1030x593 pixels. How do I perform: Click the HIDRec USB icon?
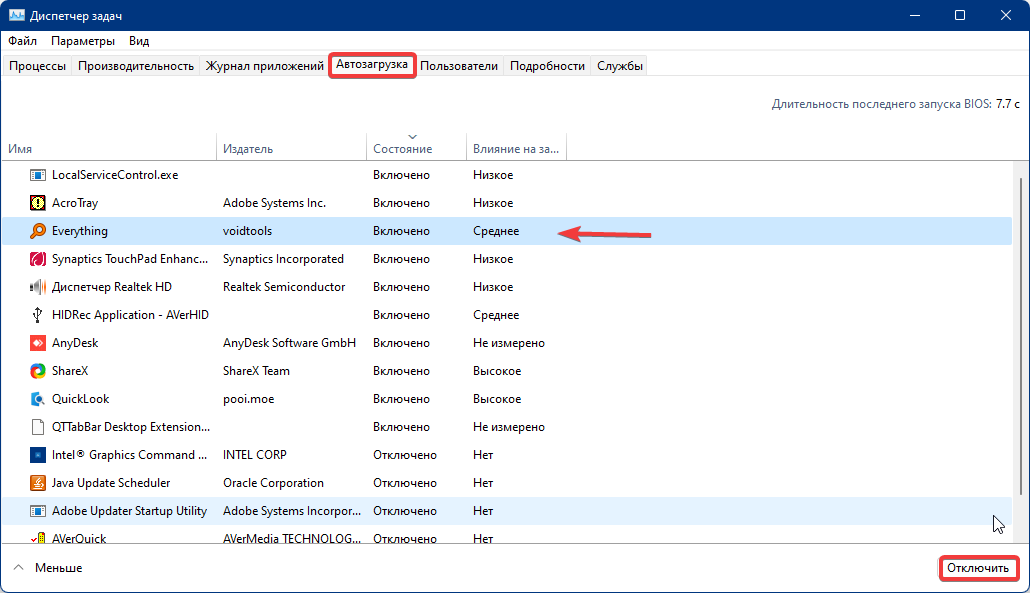(x=38, y=315)
